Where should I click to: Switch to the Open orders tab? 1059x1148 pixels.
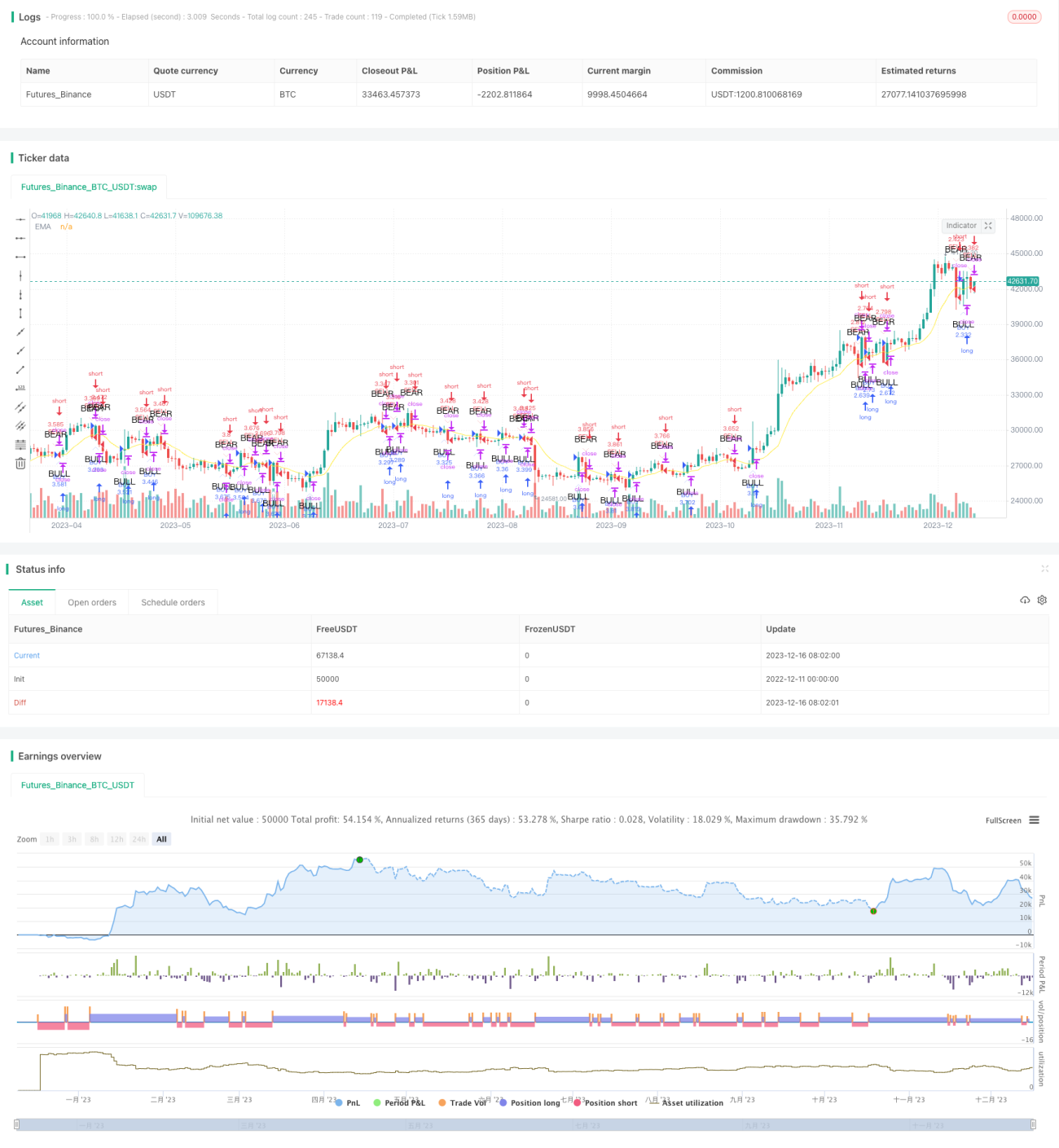(x=92, y=602)
